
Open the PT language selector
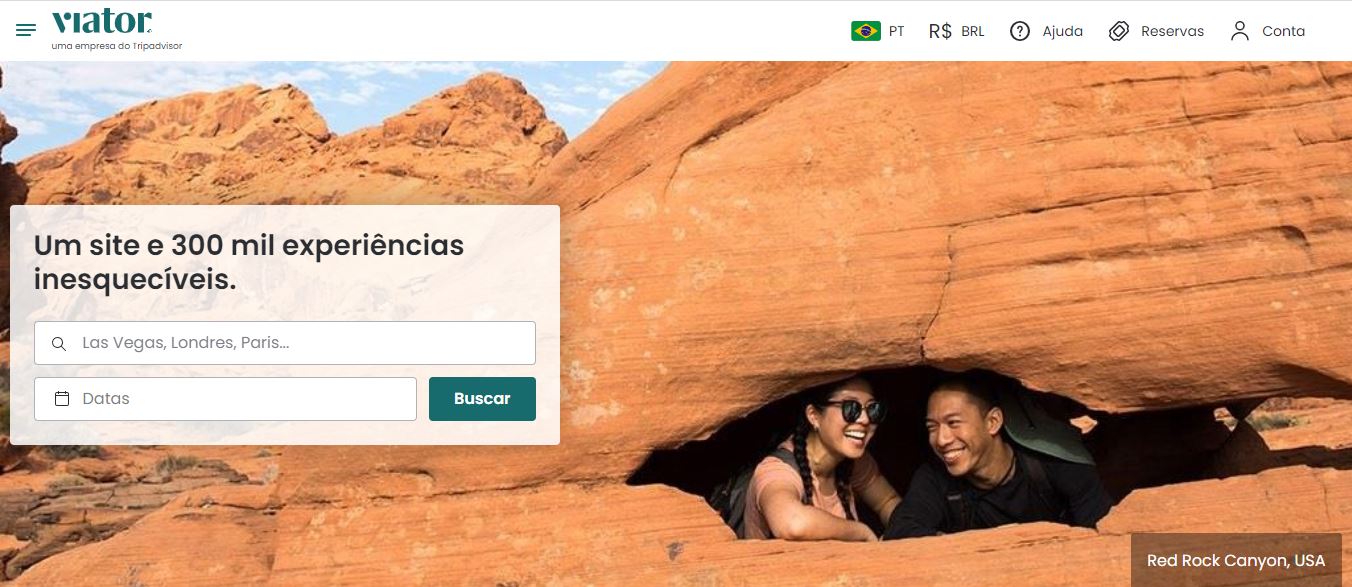coord(878,31)
